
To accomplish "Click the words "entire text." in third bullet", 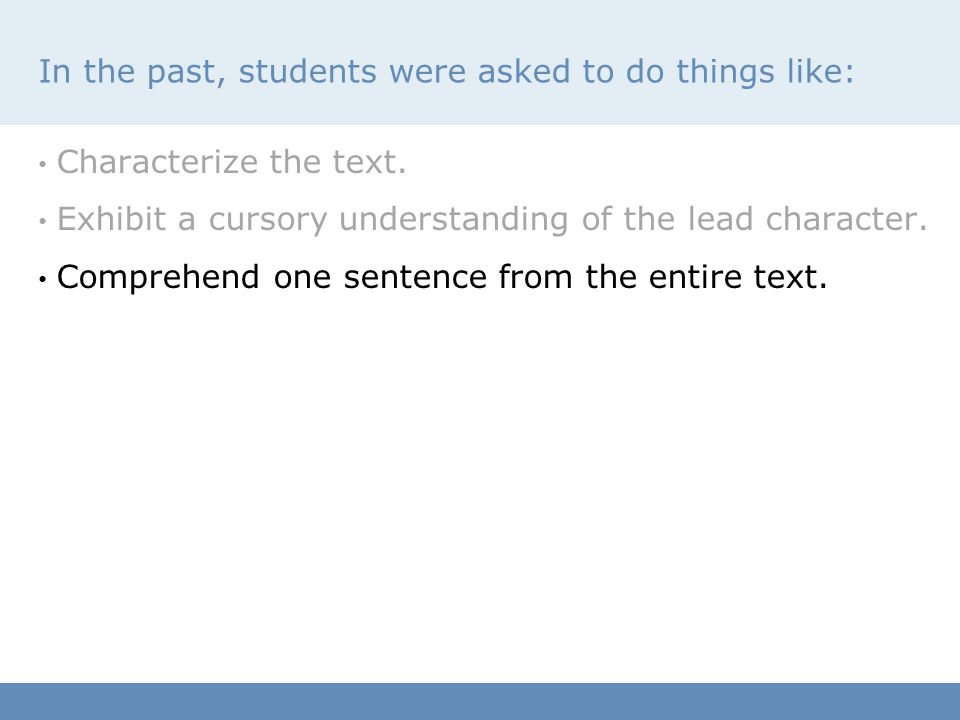I will (x=738, y=277).
